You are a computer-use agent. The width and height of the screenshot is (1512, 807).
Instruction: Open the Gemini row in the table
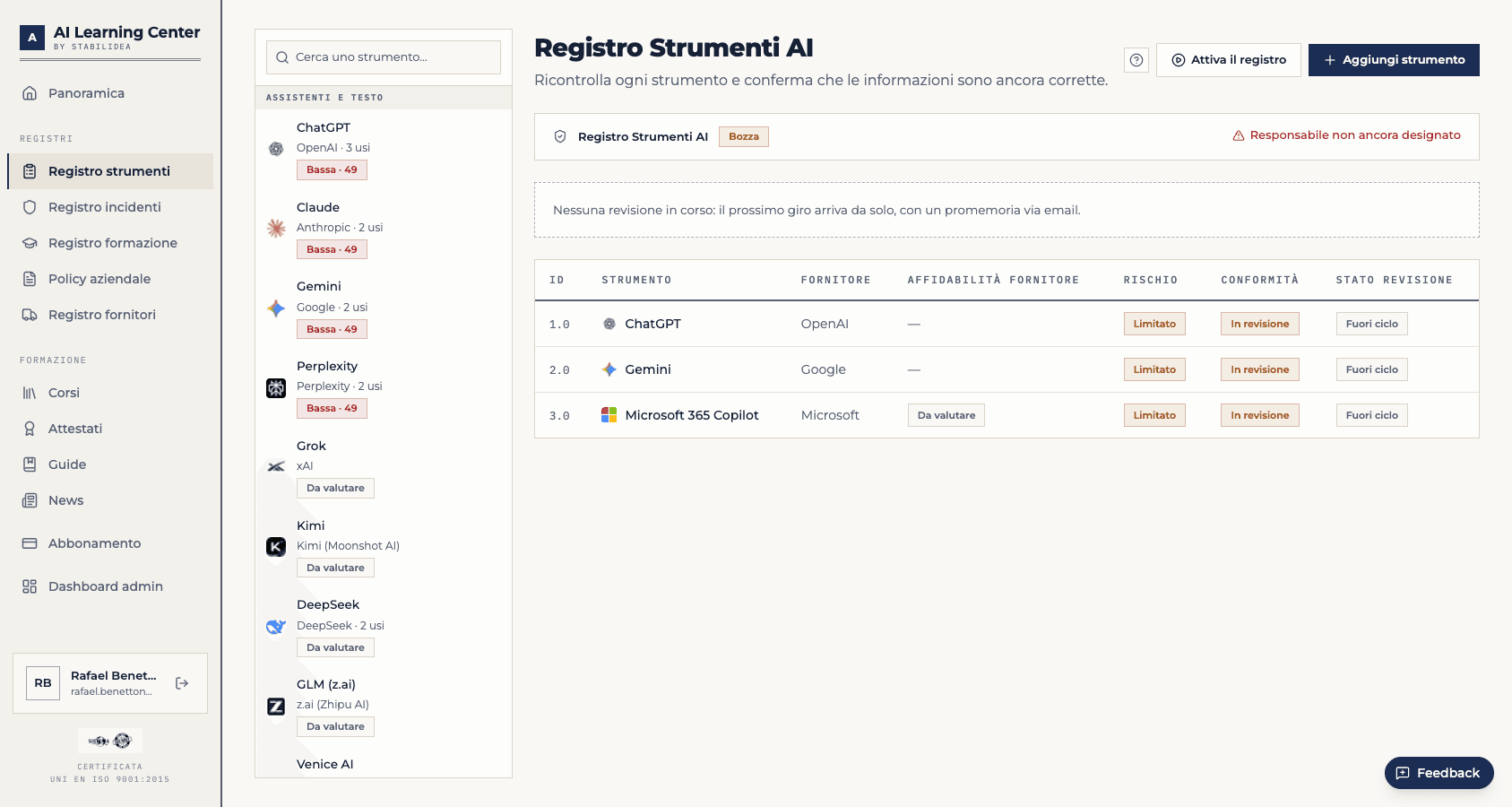coord(1007,369)
